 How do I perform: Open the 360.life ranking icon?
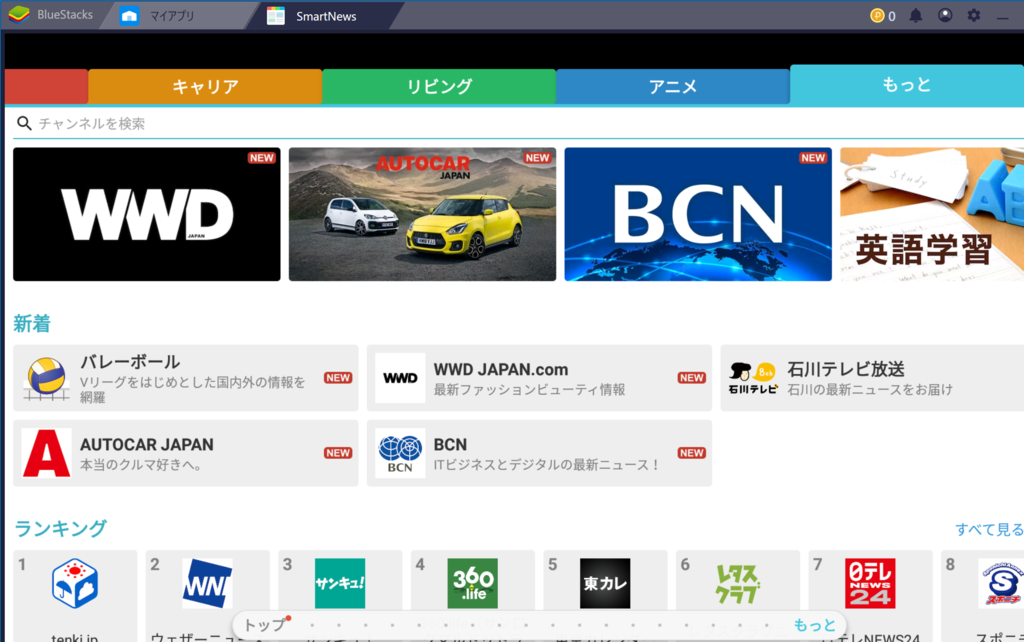pos(473,583)
